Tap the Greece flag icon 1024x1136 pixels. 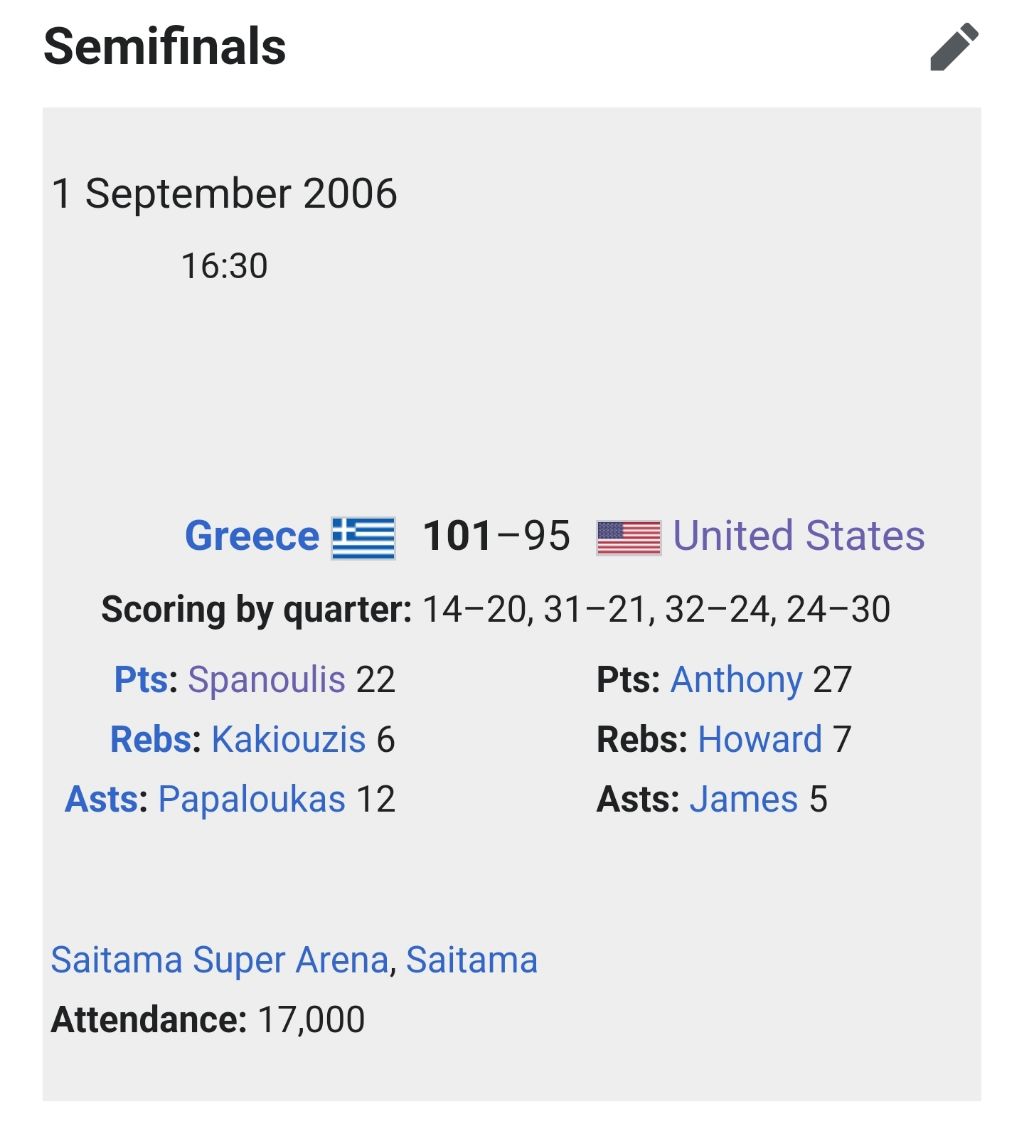(x=363, y=537)
